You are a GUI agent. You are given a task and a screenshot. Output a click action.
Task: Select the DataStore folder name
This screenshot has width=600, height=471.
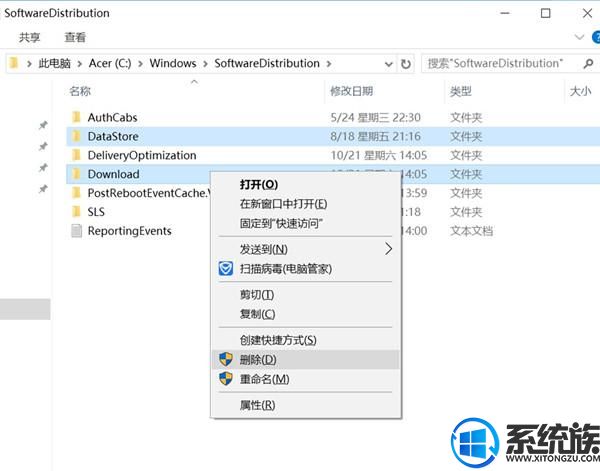[x=113, y=136]
